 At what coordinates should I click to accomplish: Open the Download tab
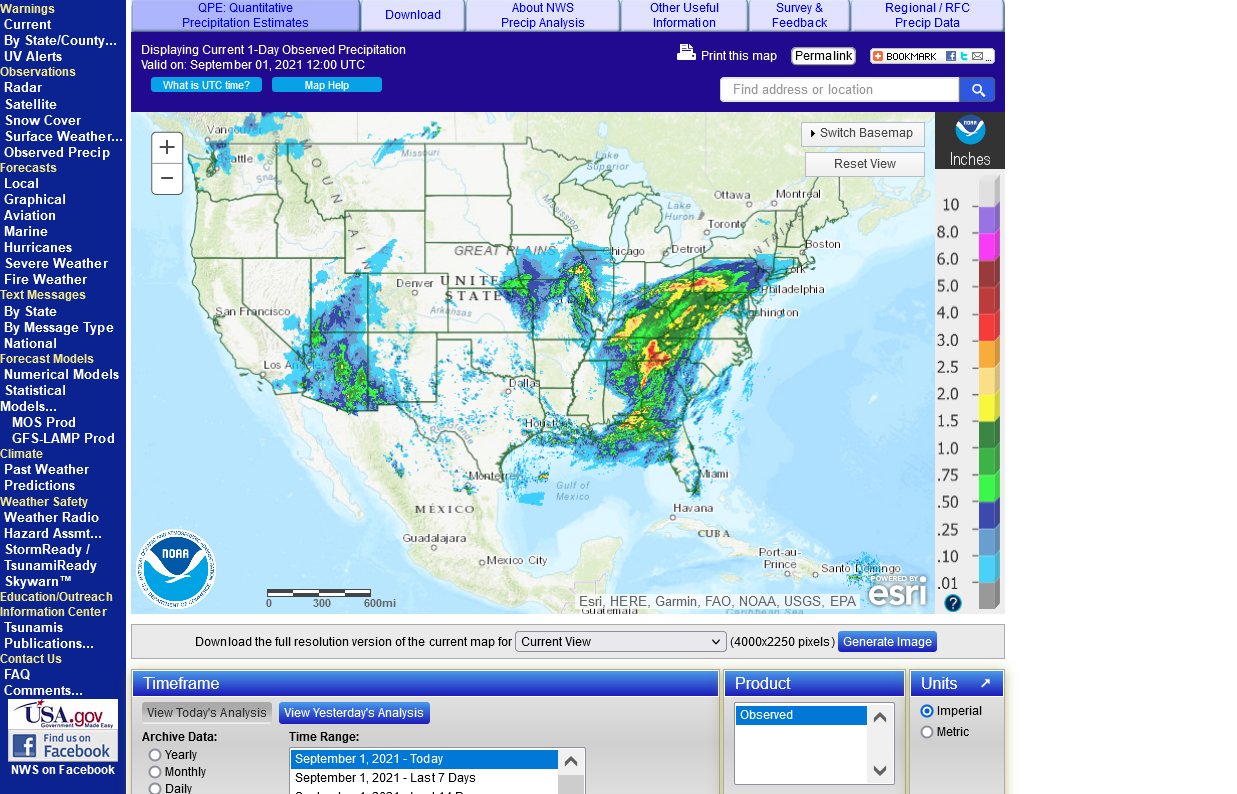(x=413, y=15)
